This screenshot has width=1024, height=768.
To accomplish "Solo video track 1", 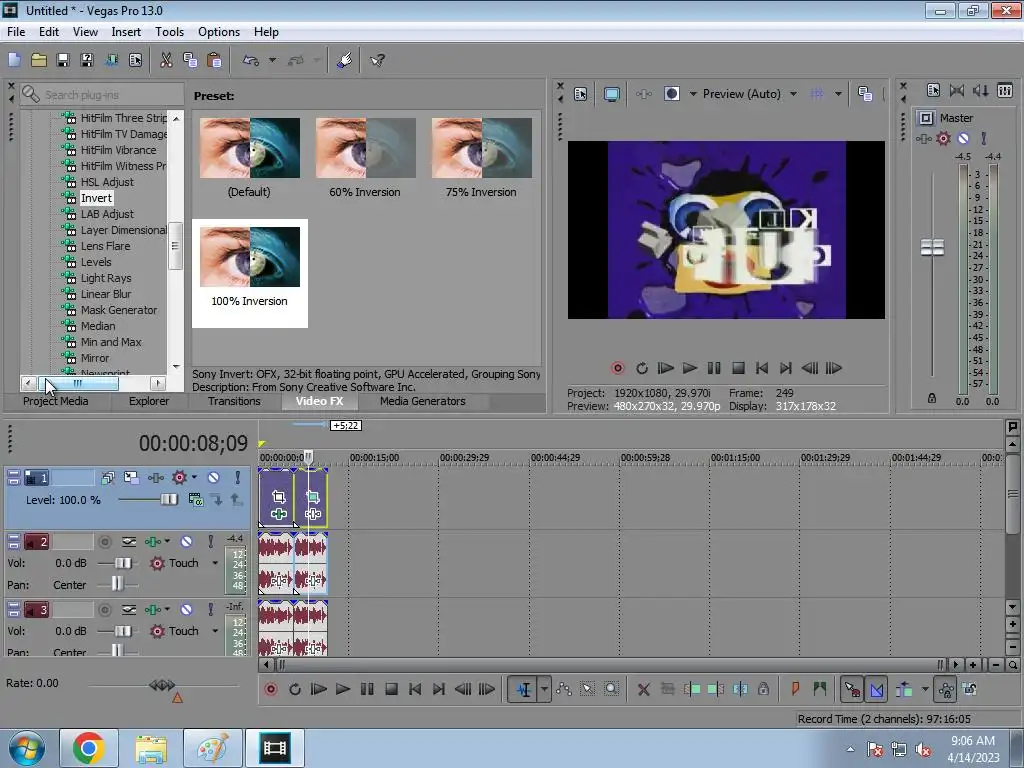I will click(x=238, y=478).
